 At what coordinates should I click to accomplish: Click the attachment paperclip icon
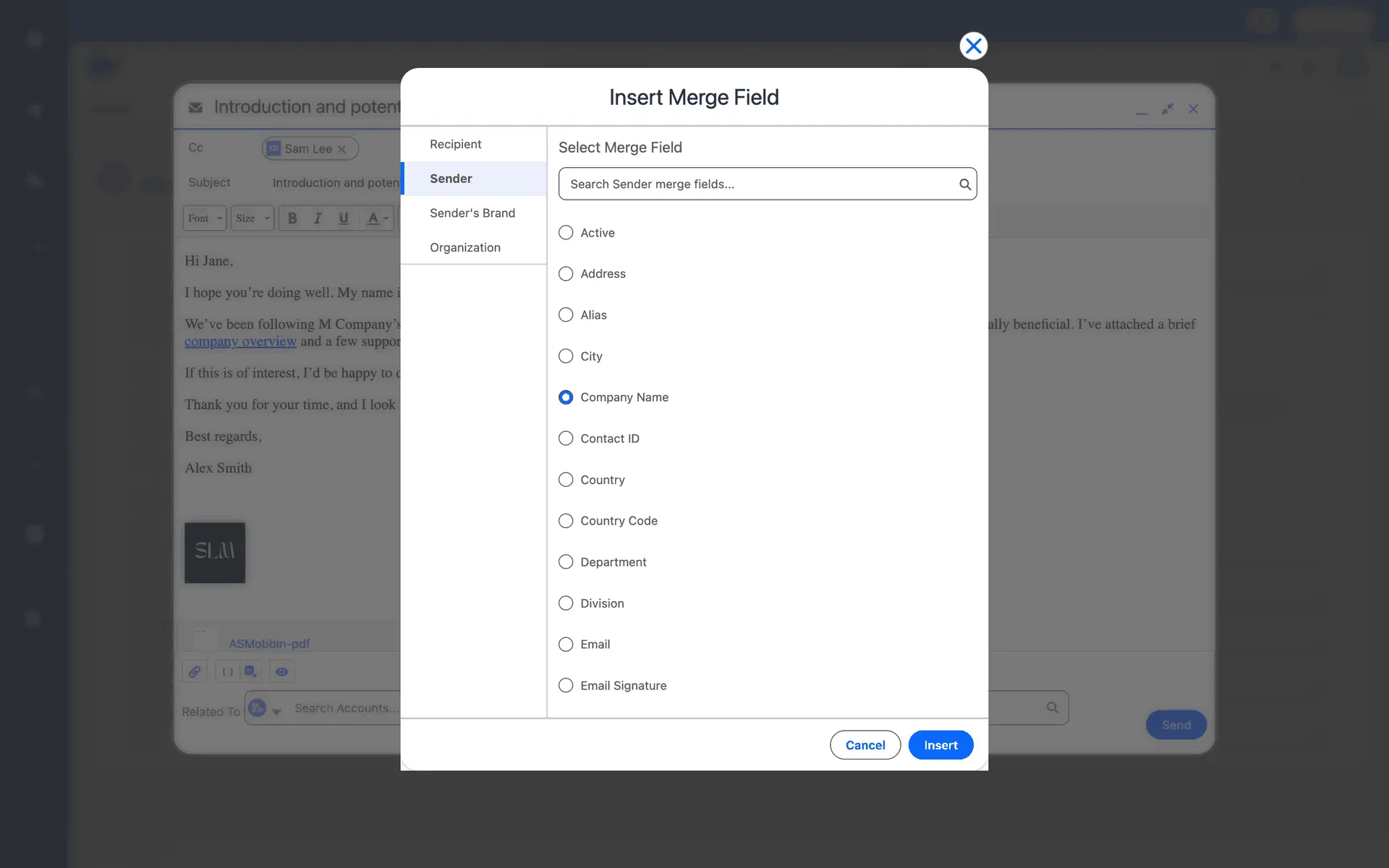(195, 672)
